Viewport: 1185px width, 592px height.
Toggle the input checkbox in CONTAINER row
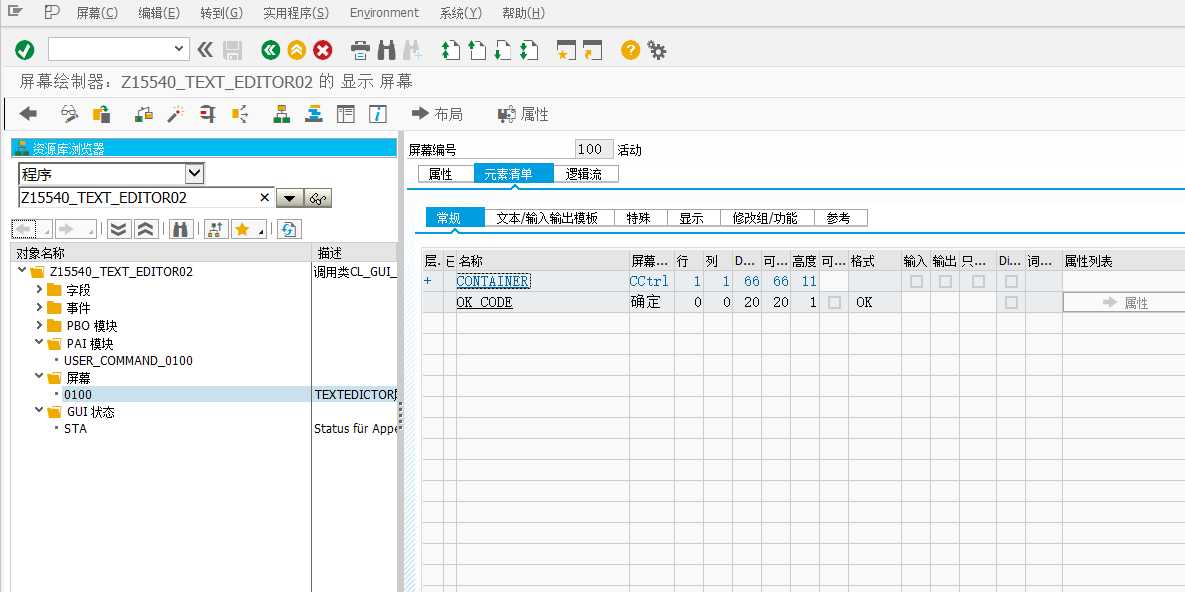click(x=916, y=281)
